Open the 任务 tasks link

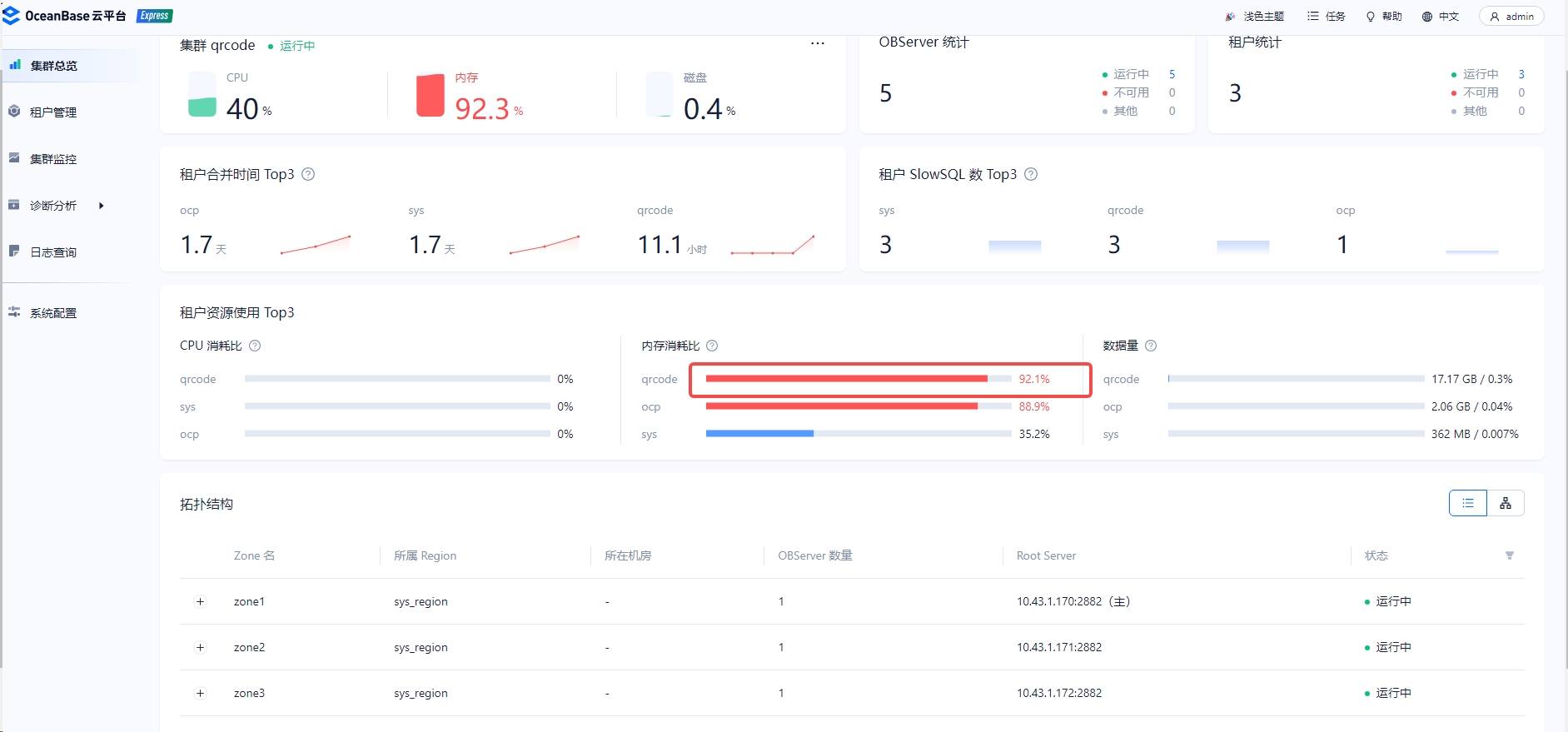click(x=1327, y=17)
